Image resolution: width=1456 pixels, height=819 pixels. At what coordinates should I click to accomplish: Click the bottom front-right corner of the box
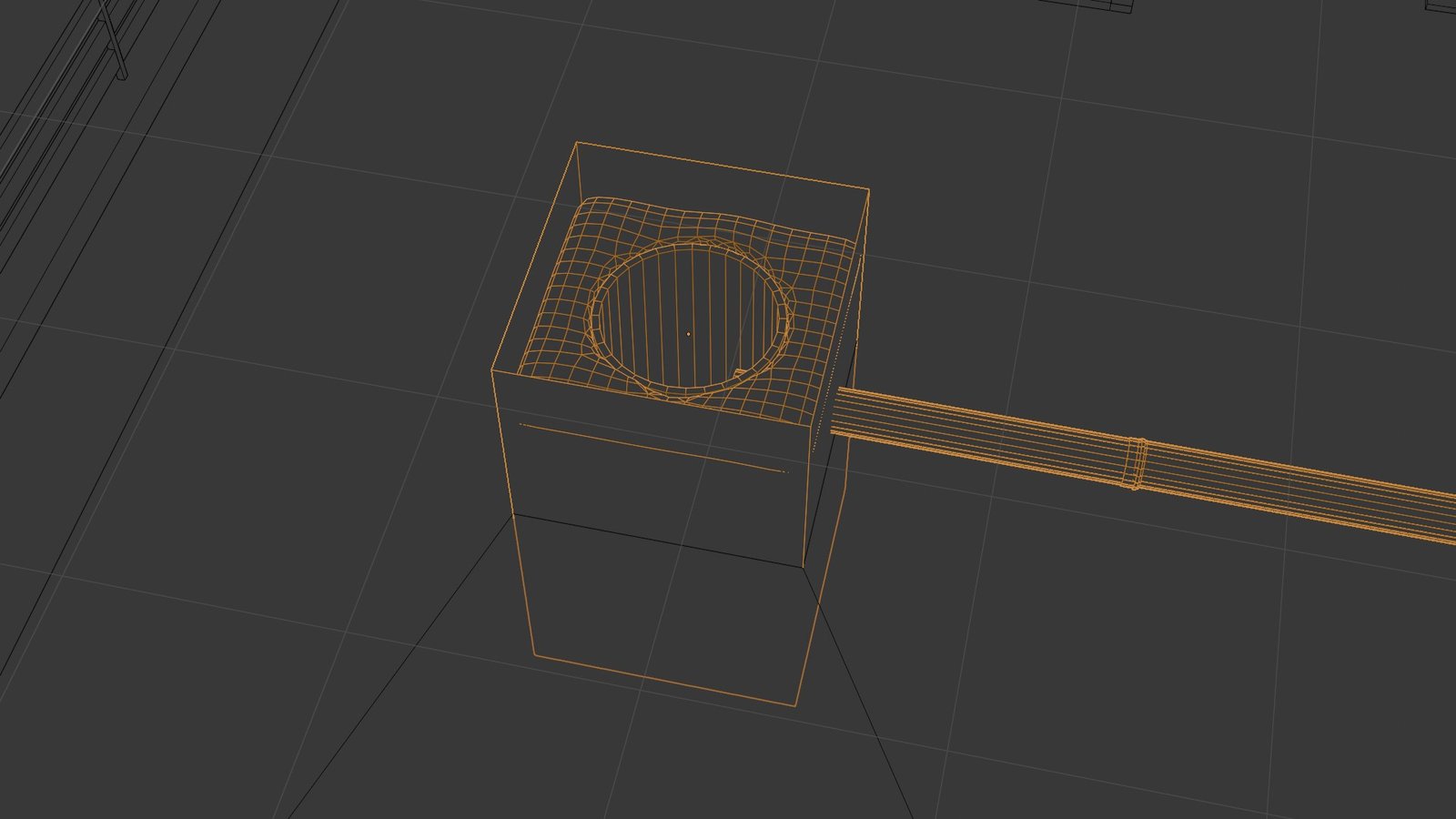794,705
